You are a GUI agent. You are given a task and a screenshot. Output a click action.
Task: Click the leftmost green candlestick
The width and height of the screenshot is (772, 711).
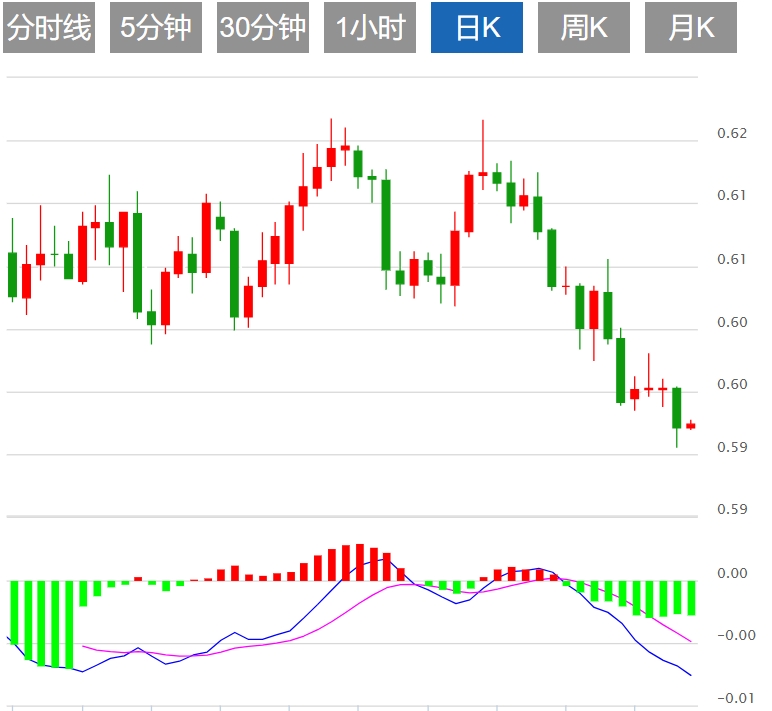pos(12,274)
